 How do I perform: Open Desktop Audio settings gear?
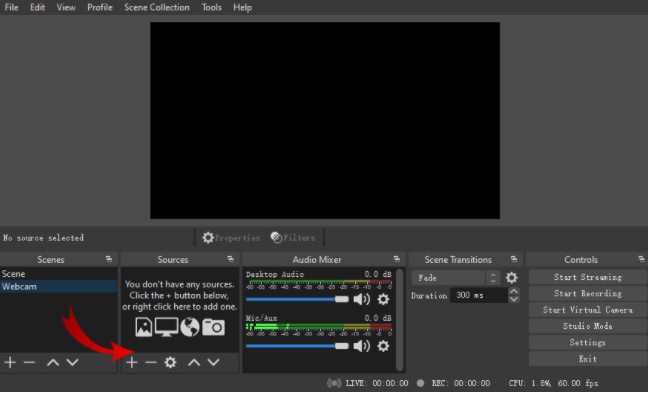coord(383,299)
